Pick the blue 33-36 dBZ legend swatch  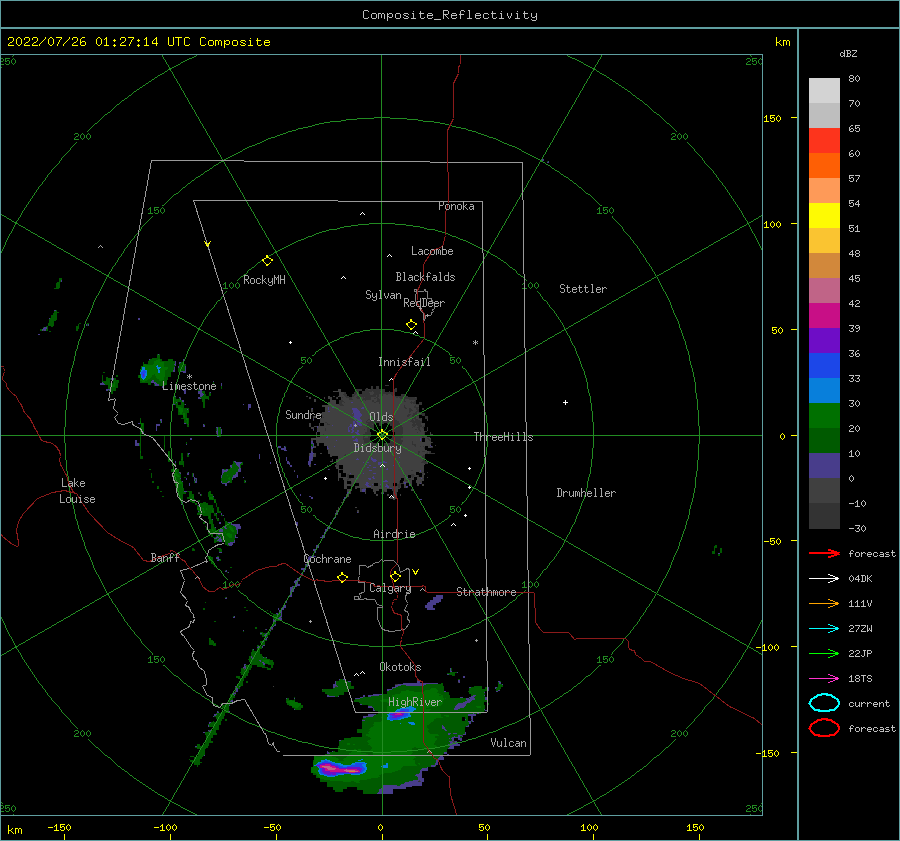point(824,366)
